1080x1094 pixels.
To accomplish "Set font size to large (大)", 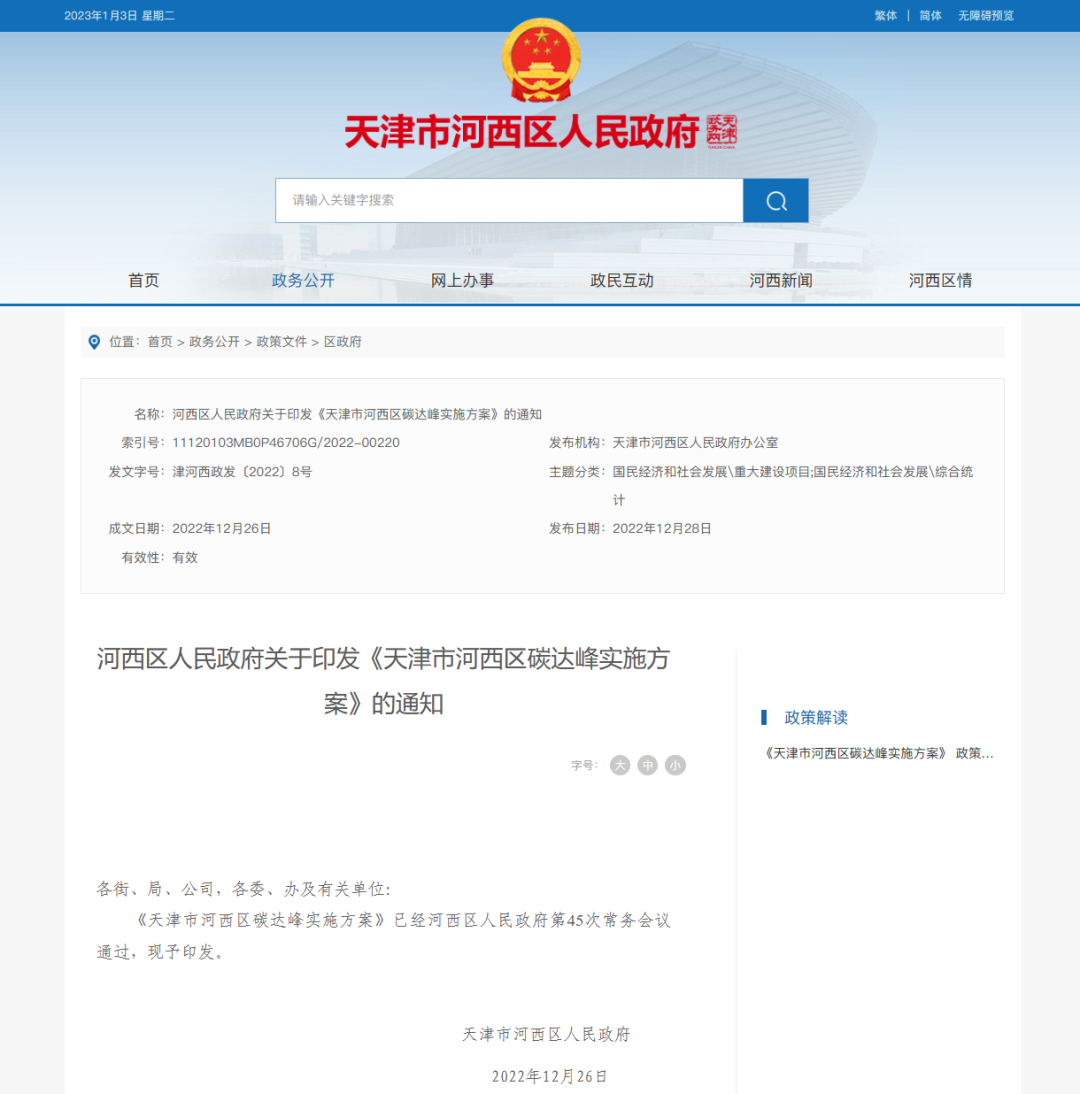I will (x=620, y=765).
